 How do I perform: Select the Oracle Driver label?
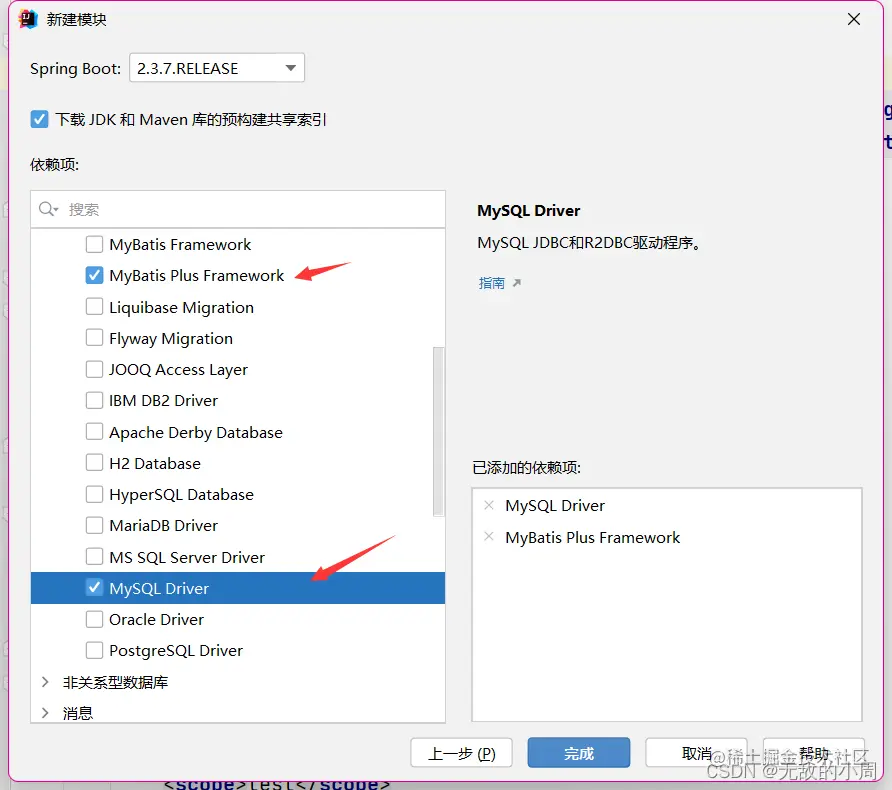[156, 619]
